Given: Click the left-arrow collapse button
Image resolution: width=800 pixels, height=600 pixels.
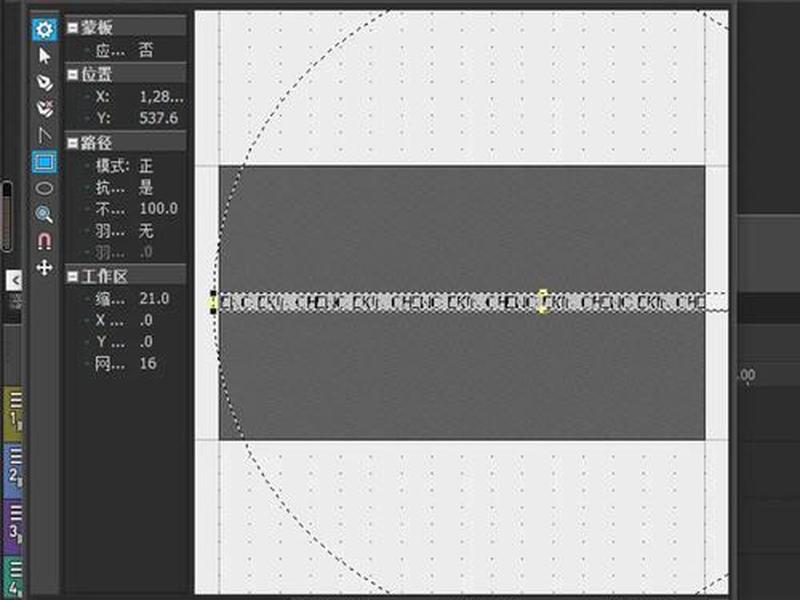Looking at the screenshot, I should (15, 280).
